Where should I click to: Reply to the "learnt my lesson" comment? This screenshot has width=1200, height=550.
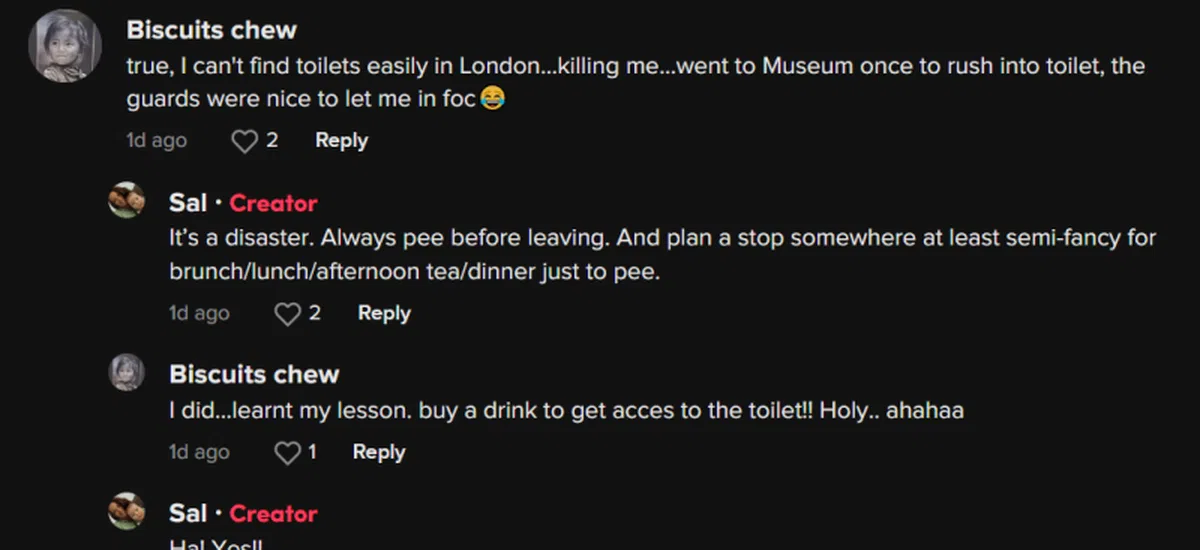[x=378, y=452]
